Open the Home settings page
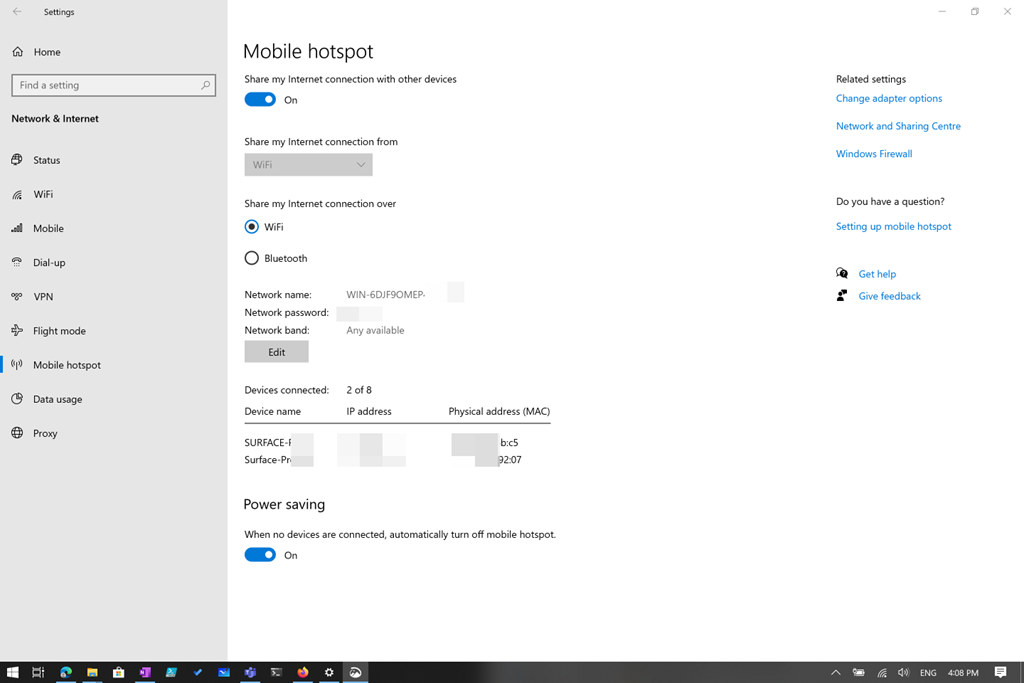Image resolution: width=1024 pixels, height=683 pixels. pyautogui.click(x=46, y=52)
